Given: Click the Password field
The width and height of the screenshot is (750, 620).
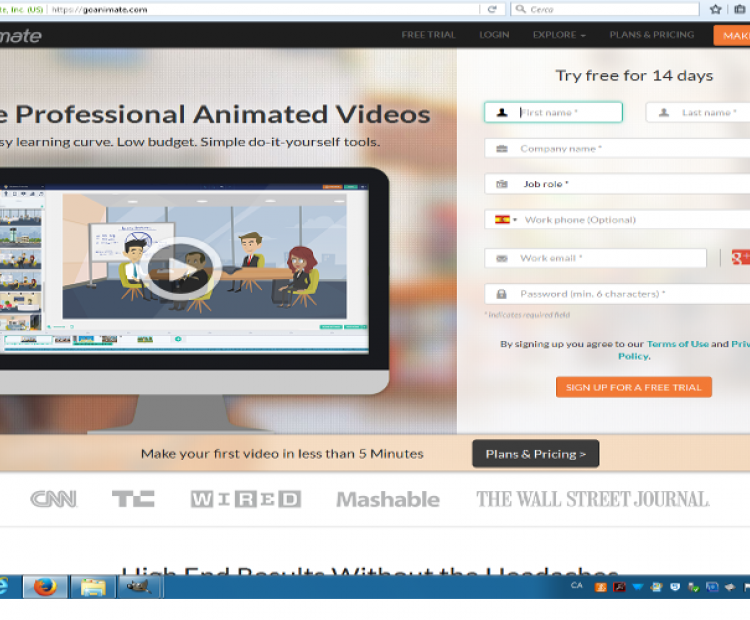Looking at the screenshot, I should [x=617, y=294].
